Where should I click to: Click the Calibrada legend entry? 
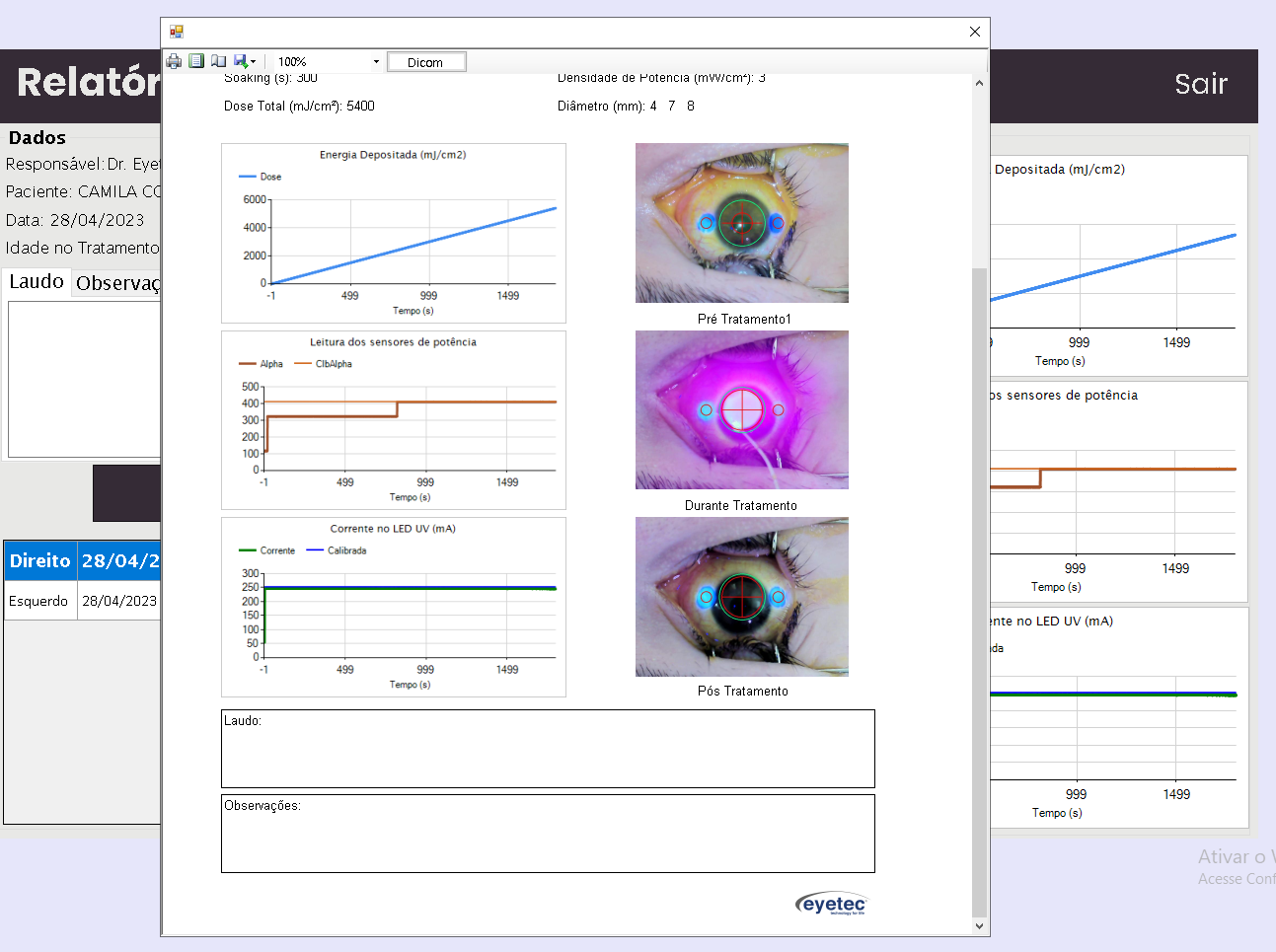337,550
